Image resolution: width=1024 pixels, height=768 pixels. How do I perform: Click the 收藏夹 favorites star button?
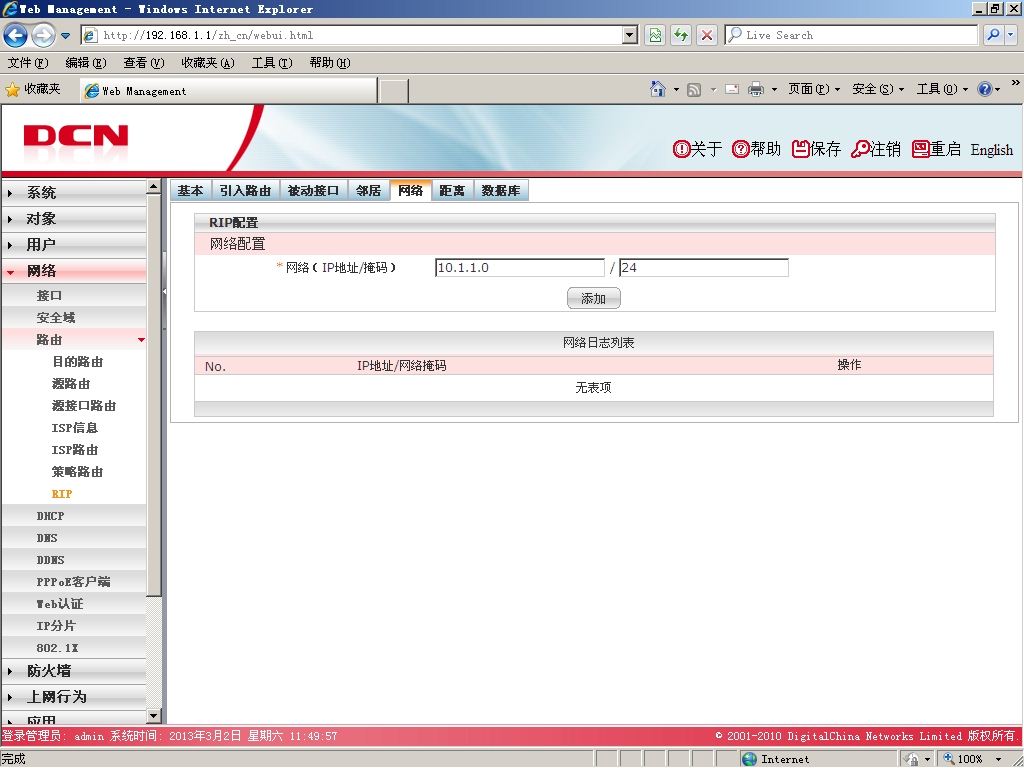(x=33, y=89)
